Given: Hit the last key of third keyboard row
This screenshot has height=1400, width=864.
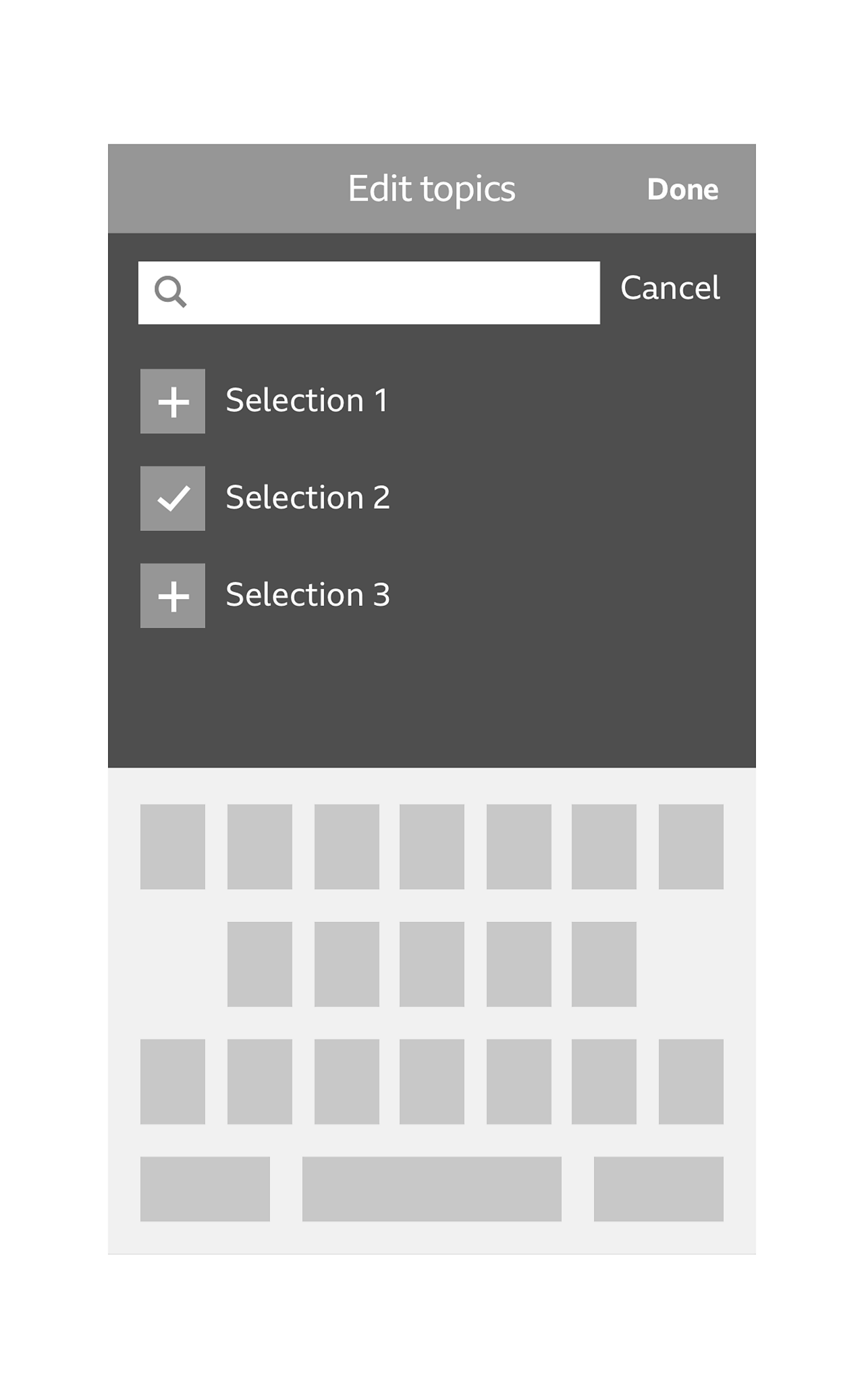Looking at the screenshot, I should (x=691, y=1081).
